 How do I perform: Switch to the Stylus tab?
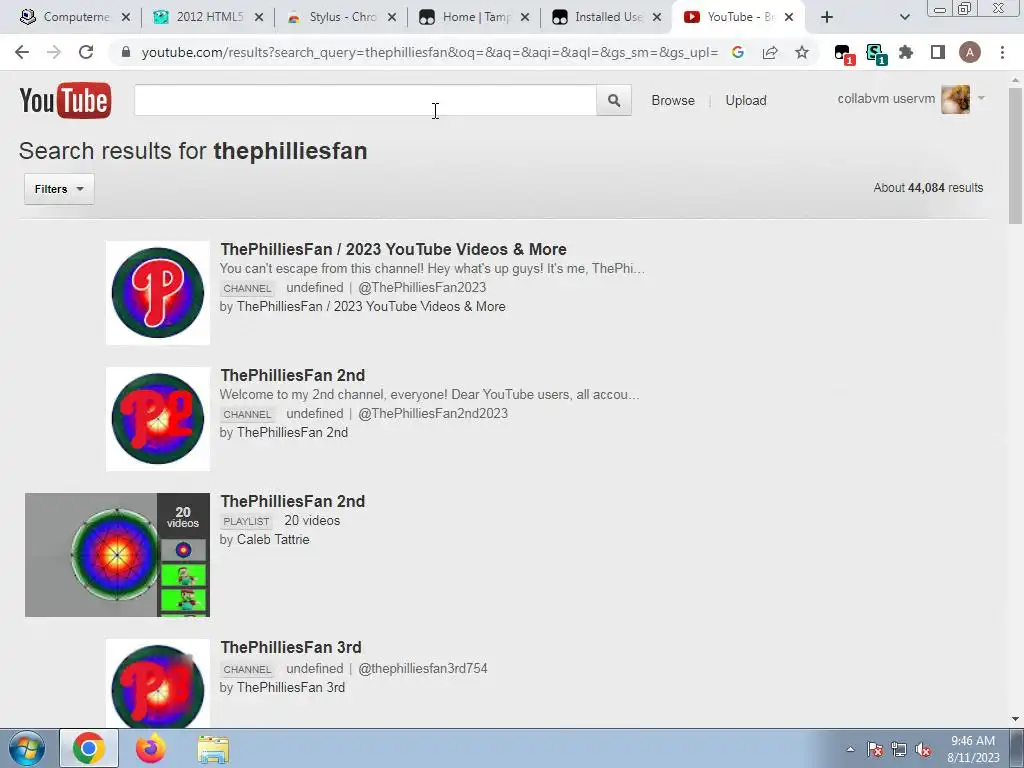point(342,17)
